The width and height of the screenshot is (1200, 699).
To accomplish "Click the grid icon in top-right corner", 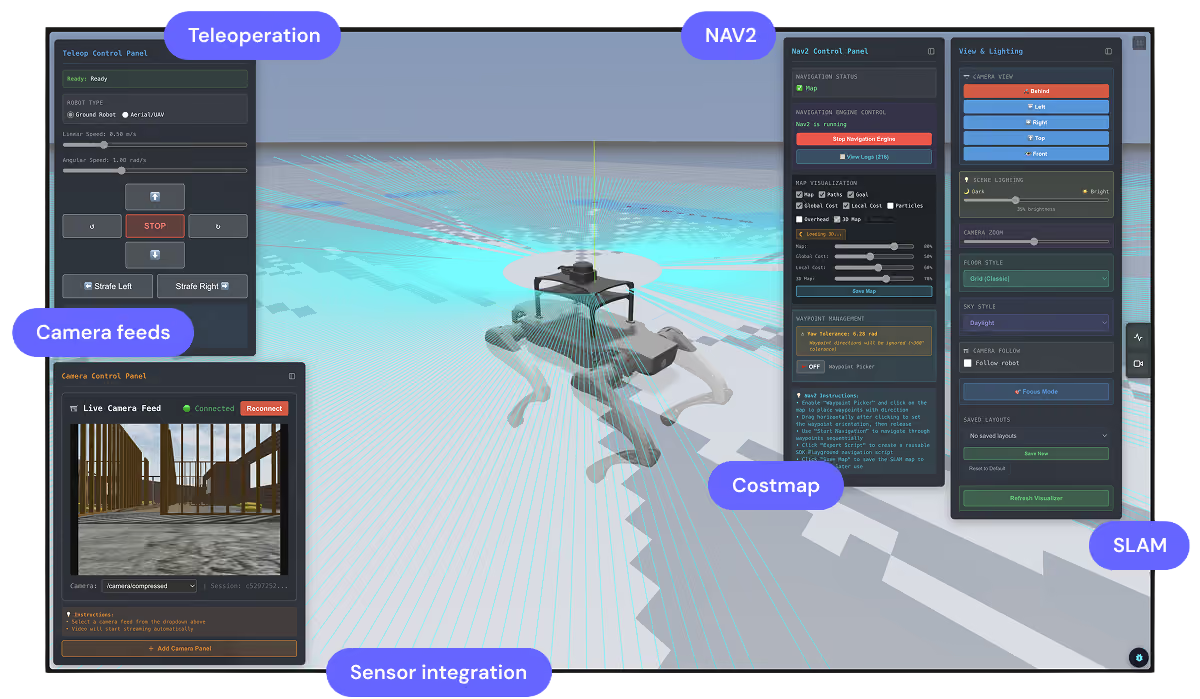I will [1139, 43].
